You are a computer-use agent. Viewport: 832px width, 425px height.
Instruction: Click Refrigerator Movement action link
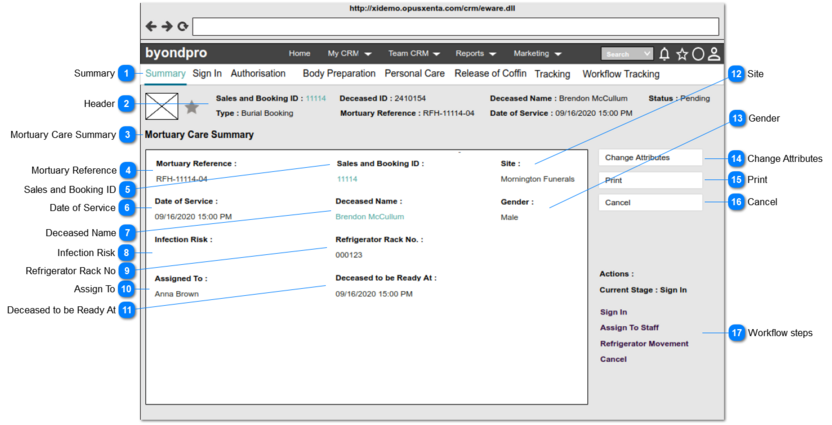point(644,344)
